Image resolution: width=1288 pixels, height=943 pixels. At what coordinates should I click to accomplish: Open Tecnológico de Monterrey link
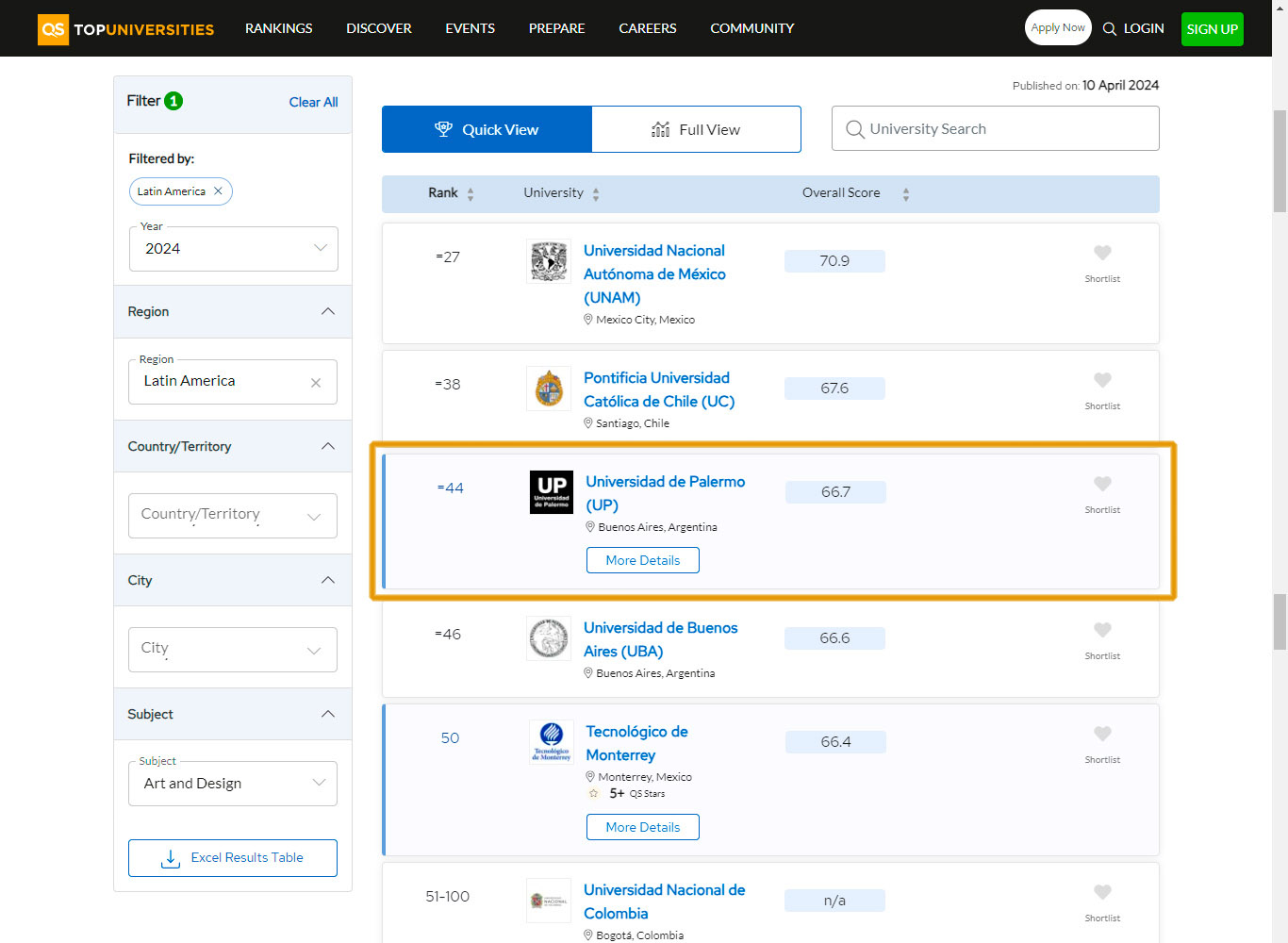tap(636, 743)
